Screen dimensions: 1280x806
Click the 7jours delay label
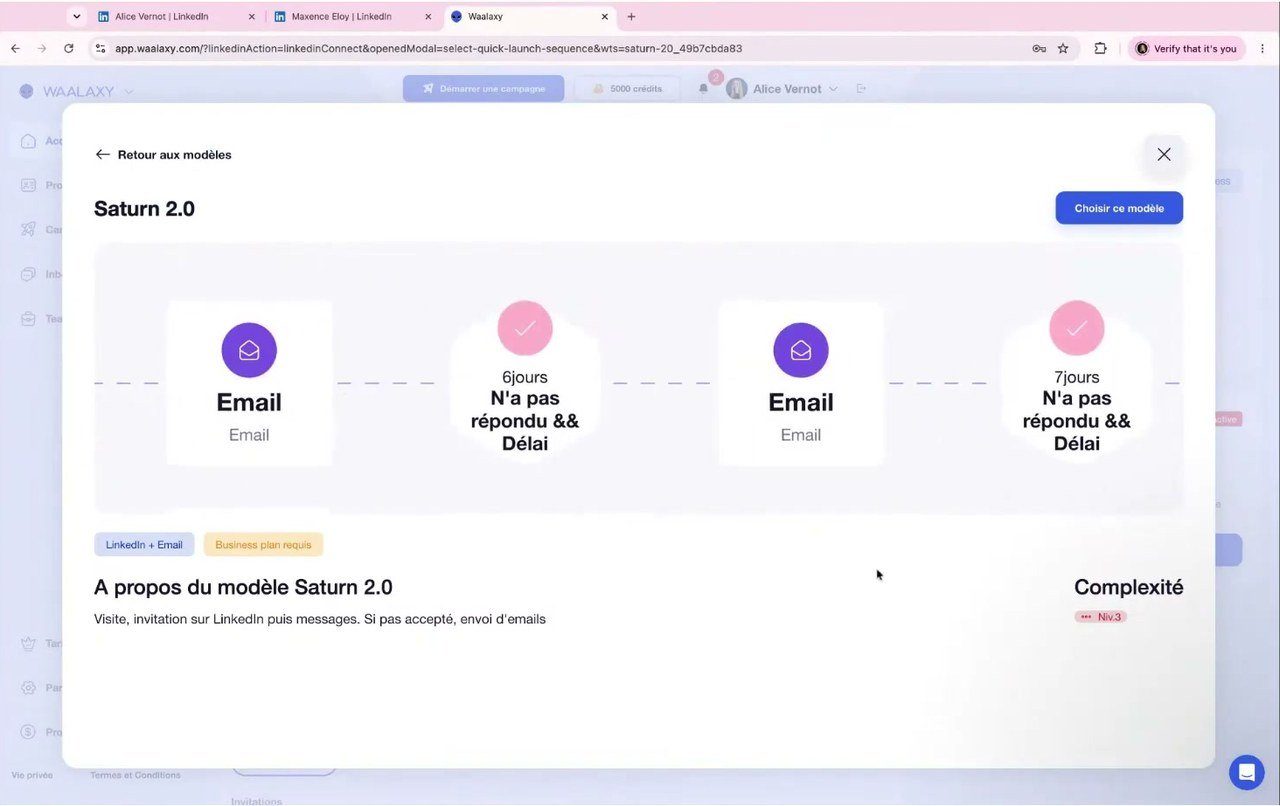pos(1077,377)
